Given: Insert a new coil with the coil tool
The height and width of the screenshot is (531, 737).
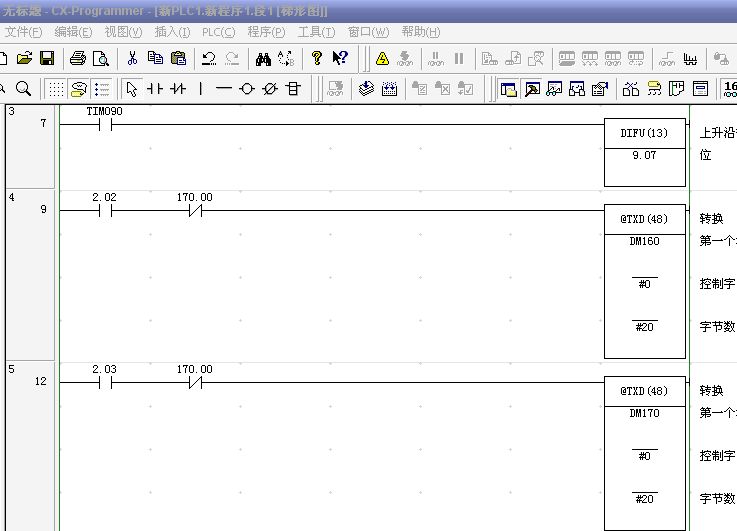Looking at the screenshot, I should pyautogui.click(x=246, y=89).
